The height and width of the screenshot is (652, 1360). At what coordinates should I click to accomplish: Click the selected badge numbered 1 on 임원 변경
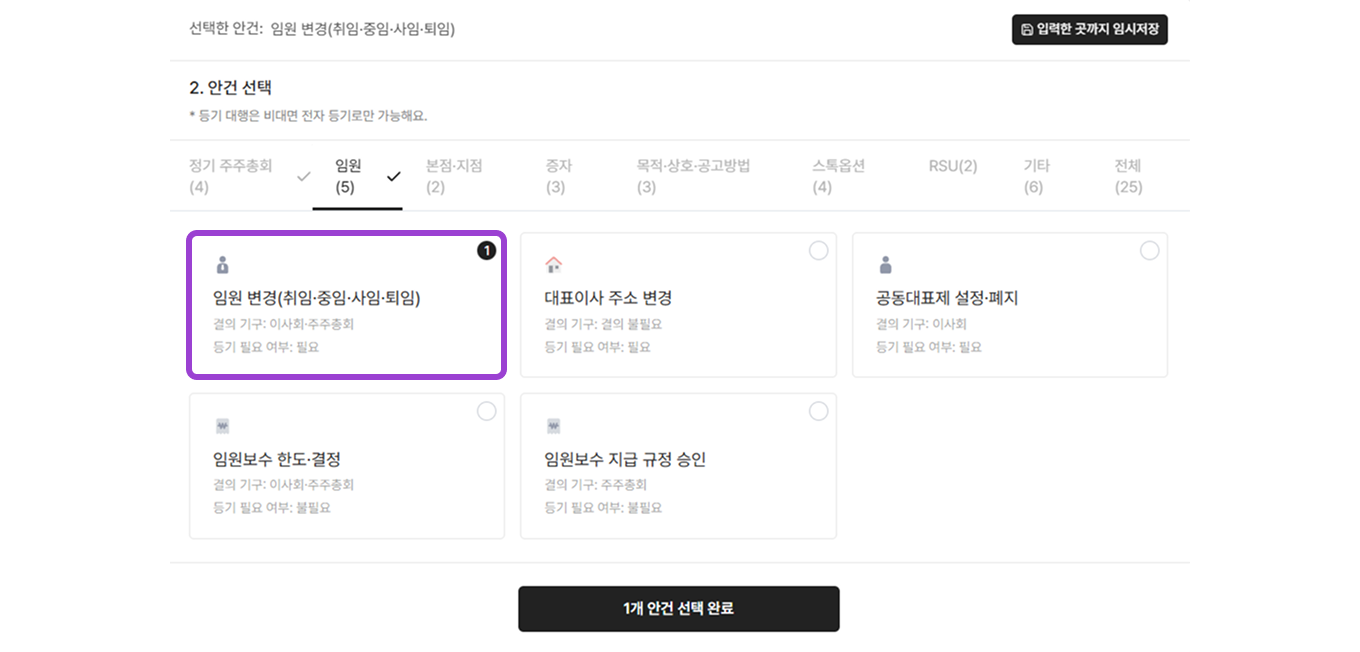pyautogui.click(x=486, y=251)
